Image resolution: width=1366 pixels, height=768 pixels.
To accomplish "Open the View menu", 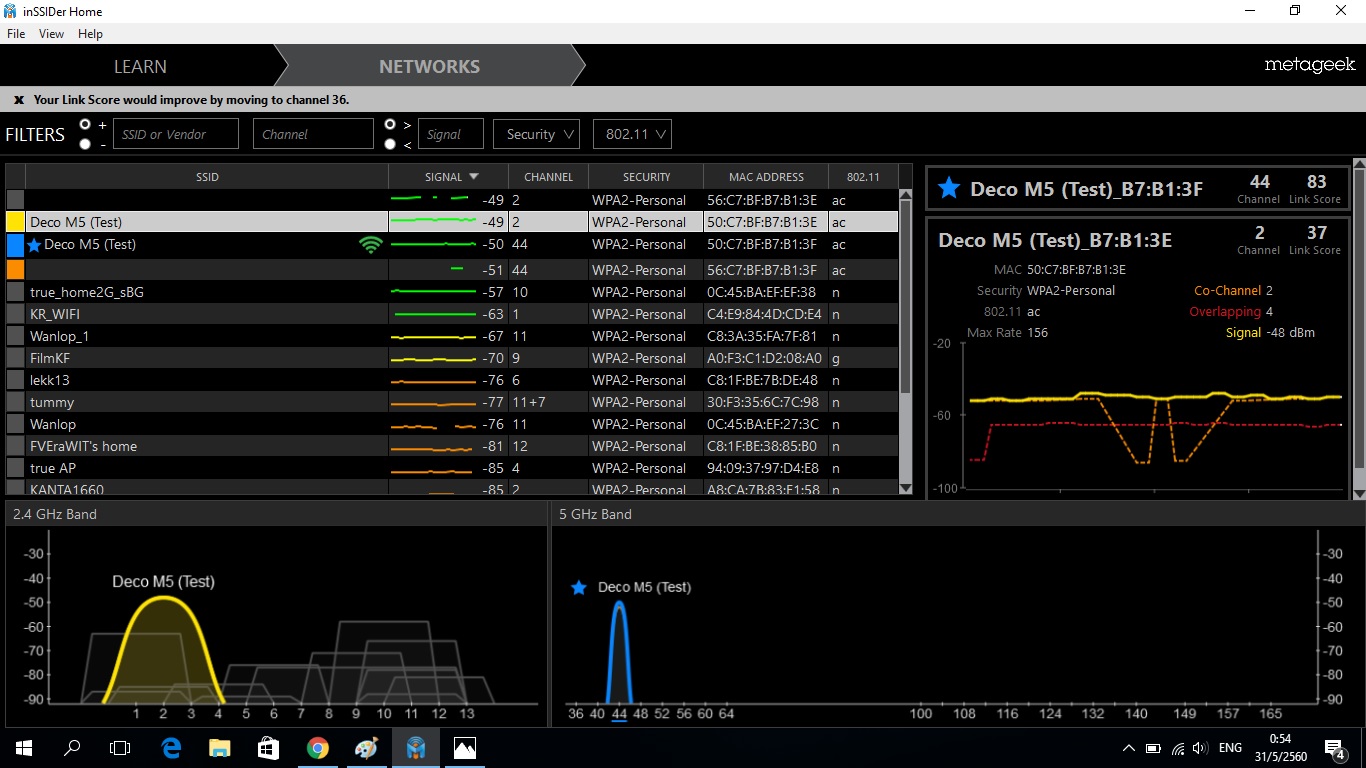I will pos(51,34).
